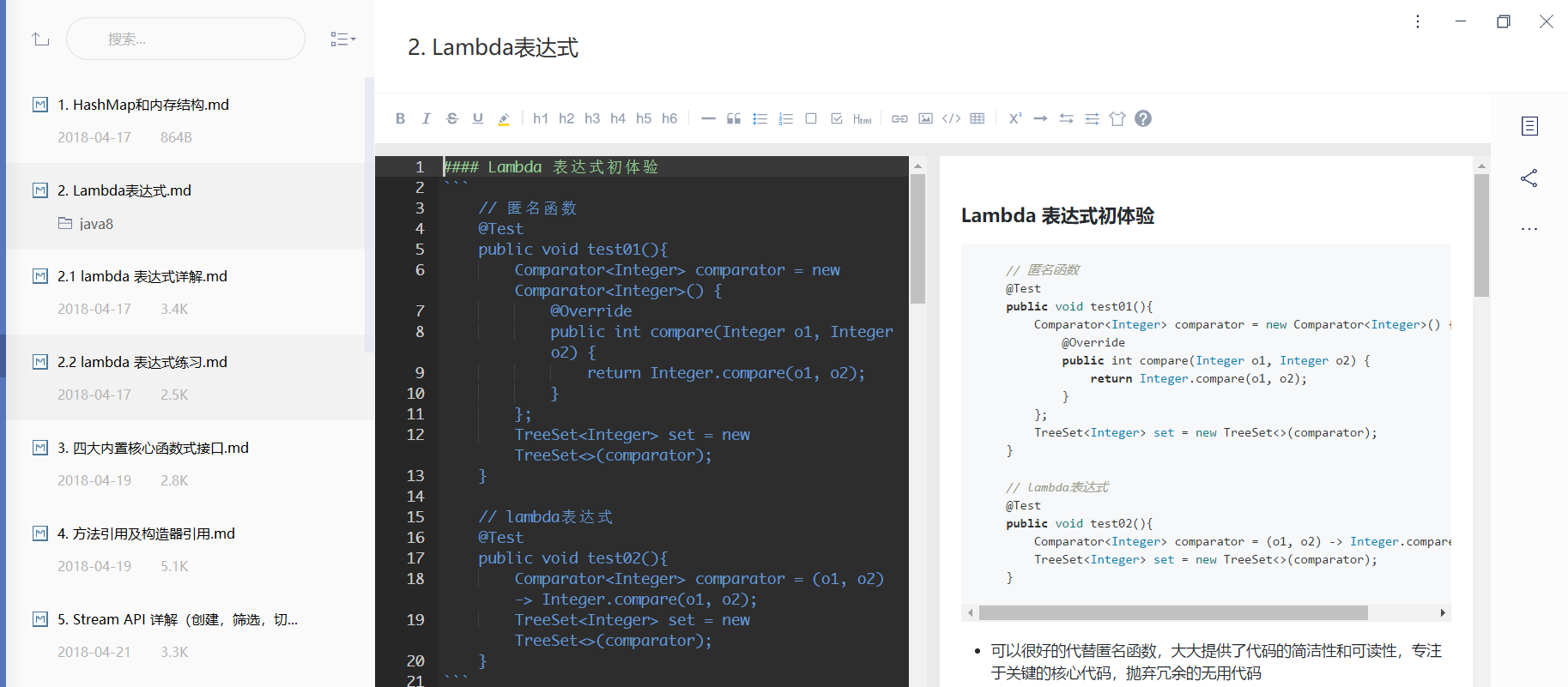Viewport: 1568px width, 687px height.
Task: Click the arrows with lines toolbar icon
Action: click(x=1092, y=118)
